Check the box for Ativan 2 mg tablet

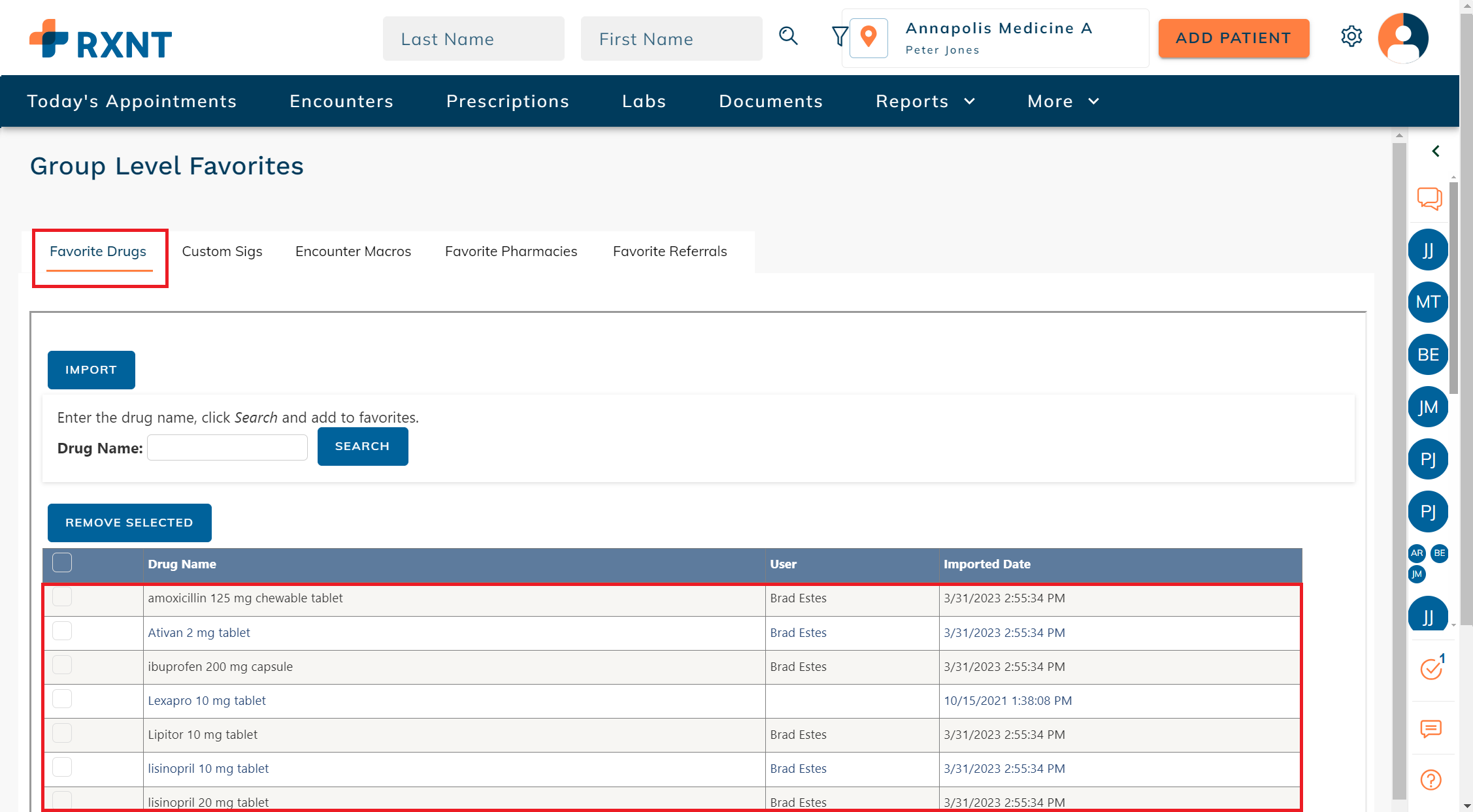point(62,632)
